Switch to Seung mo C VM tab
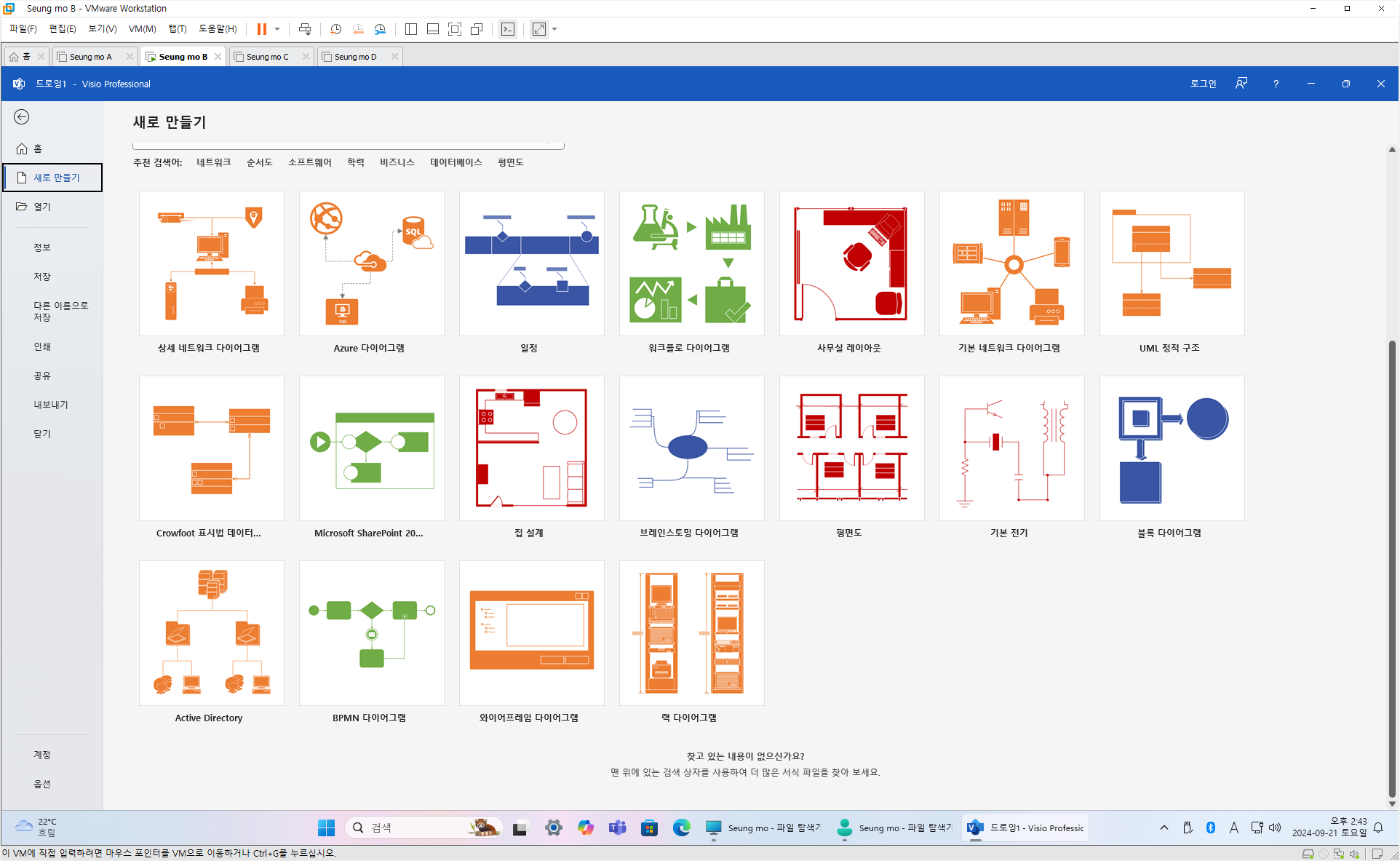 click(271, 57)
